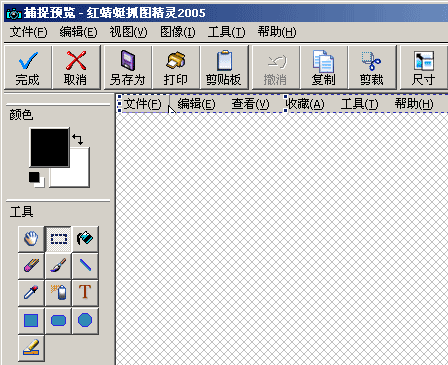Reset to default black and white colors
448x365 pixels.
coord(36,179)
